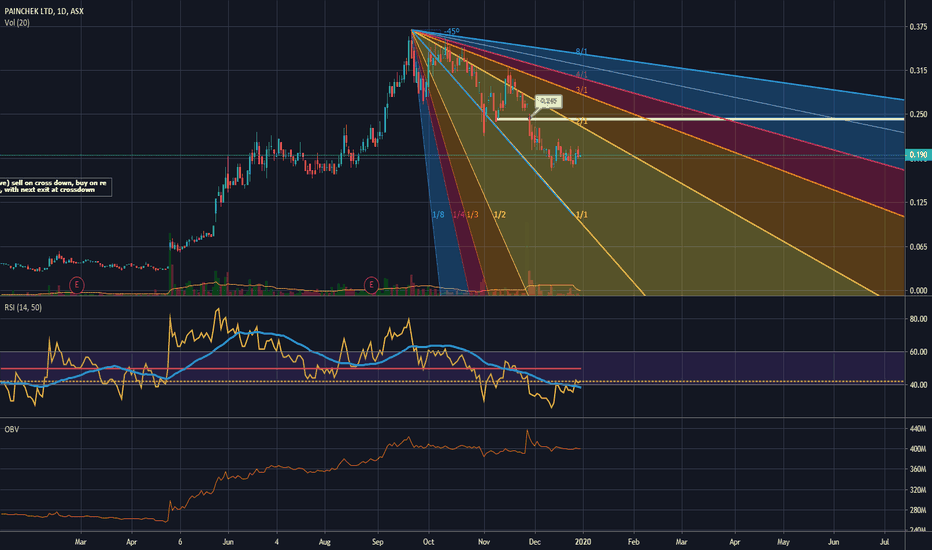
Task: Click the 4/1 Gann fan label
Action: [581, 75]
